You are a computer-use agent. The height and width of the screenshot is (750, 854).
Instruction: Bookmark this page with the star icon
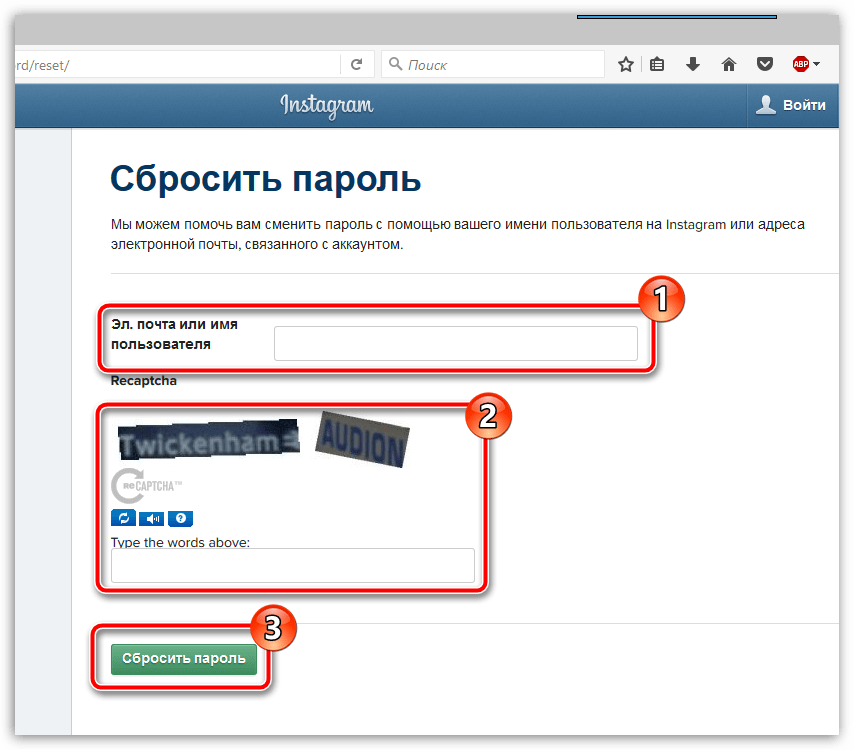coord(626,65)
